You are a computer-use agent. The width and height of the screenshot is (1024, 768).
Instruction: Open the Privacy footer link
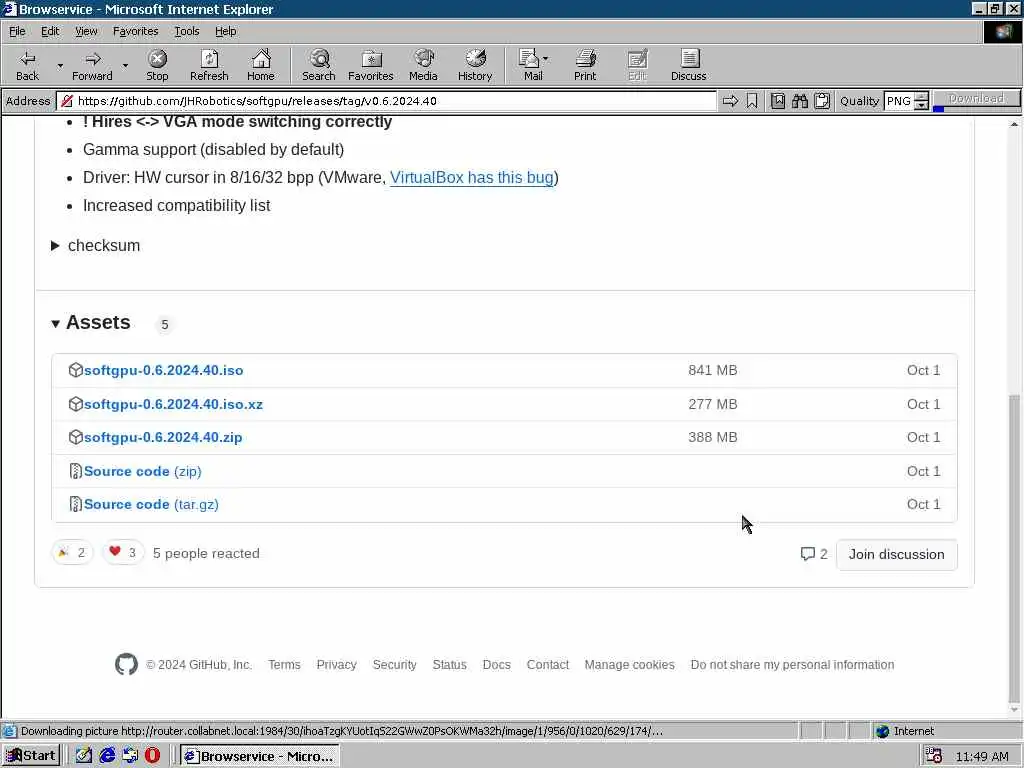point(336,664)
